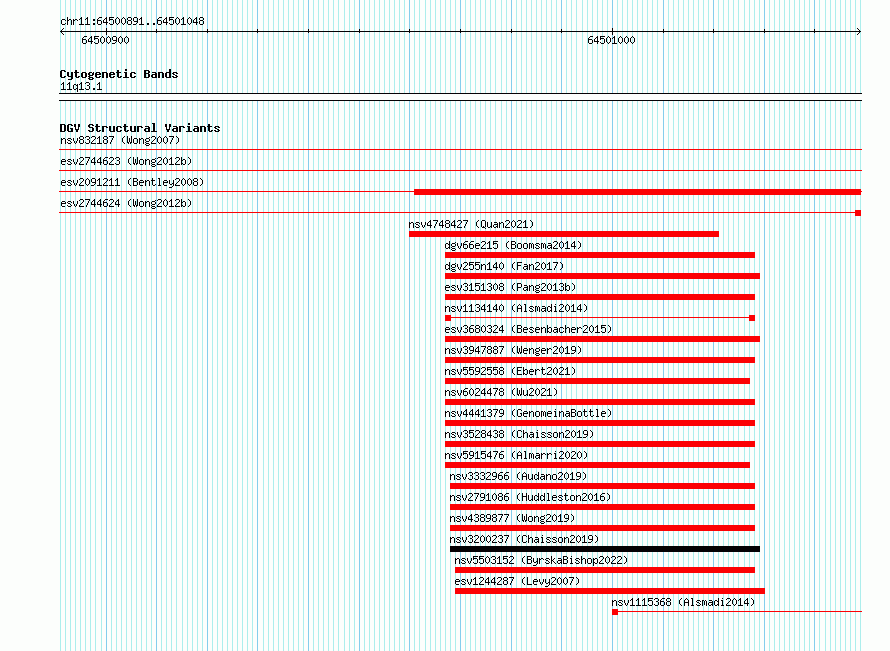Click the red bar of esv3680324 Besenbacher2015
Viewport: 890px width, 651px height.
[x=602, y=339]
